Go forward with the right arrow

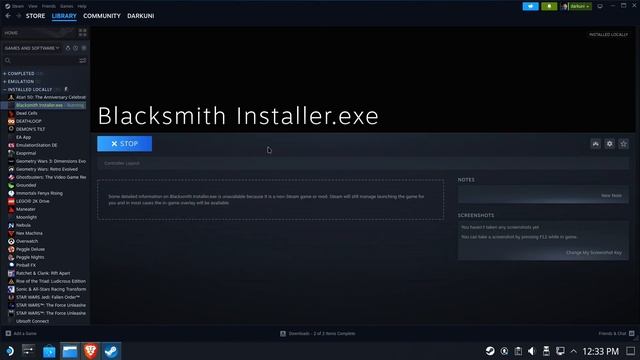[x=18, y=16]
